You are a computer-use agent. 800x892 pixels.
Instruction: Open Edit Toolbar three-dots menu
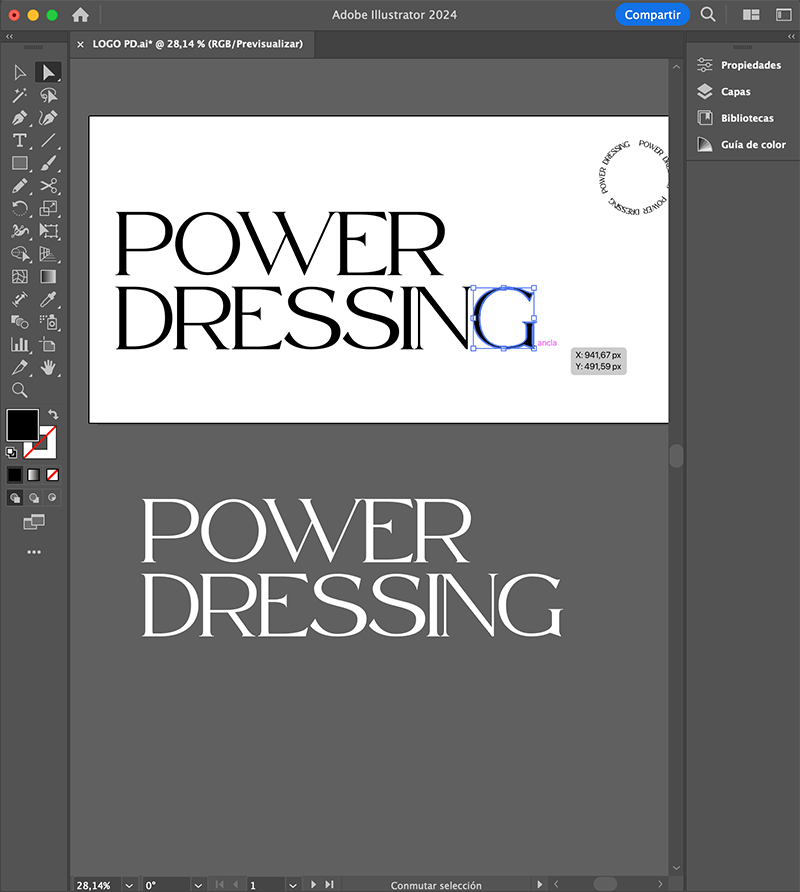click(34, 552)
